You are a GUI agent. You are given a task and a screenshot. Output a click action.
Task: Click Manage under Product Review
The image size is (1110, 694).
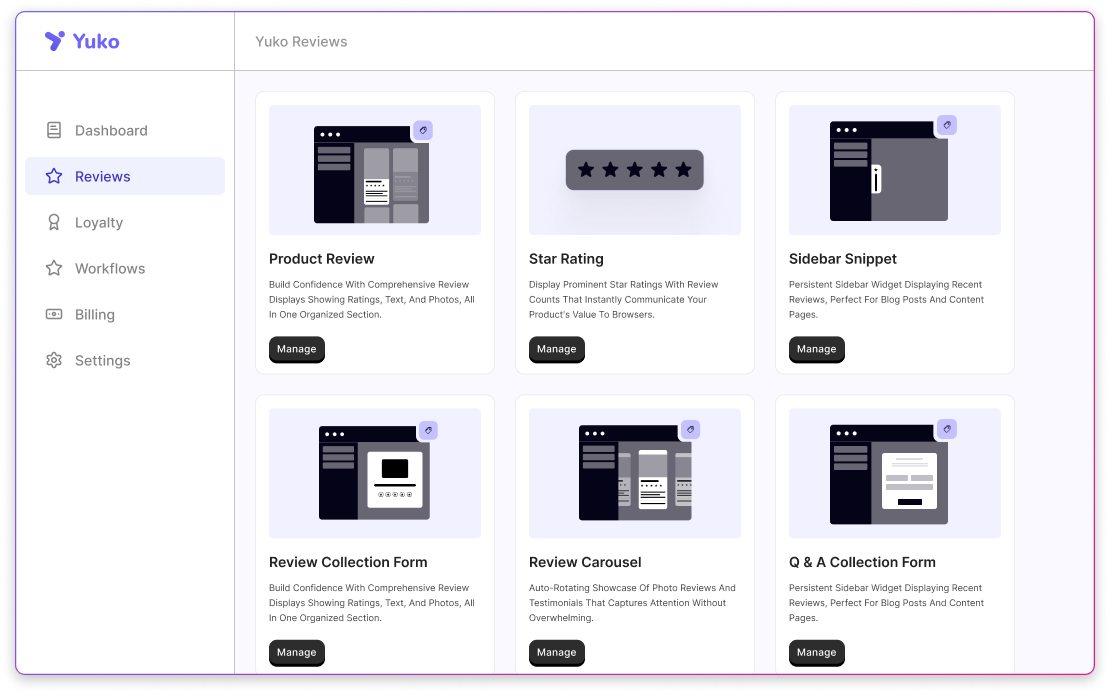[x=296, y=349]
